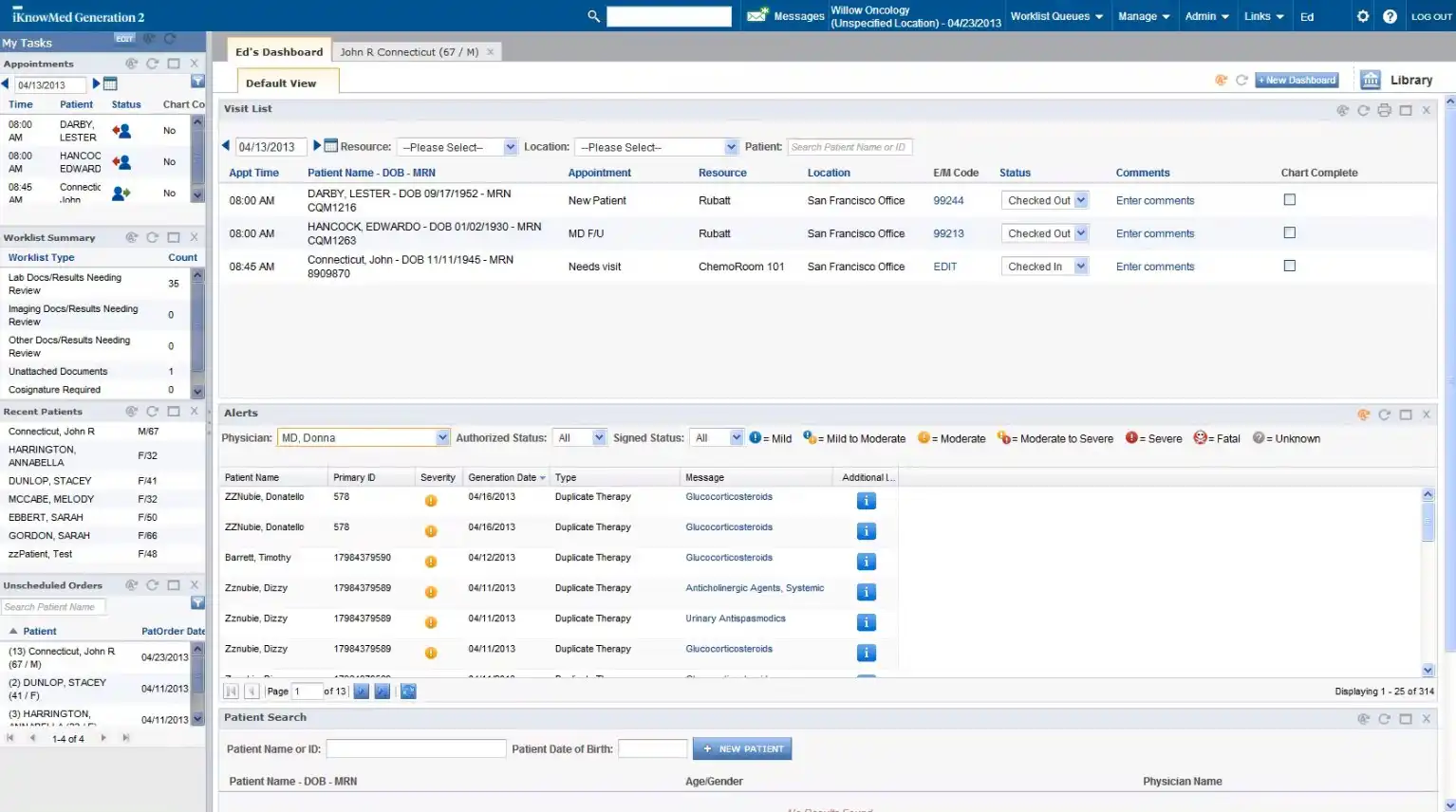This screenshot has height=812, width=1456.
Task: Open additional info for Barrett, Timothy alert
Action: (865, 562)
